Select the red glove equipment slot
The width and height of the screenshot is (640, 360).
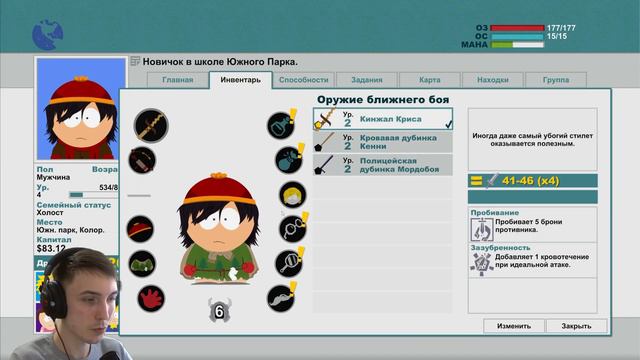point(151,298)
